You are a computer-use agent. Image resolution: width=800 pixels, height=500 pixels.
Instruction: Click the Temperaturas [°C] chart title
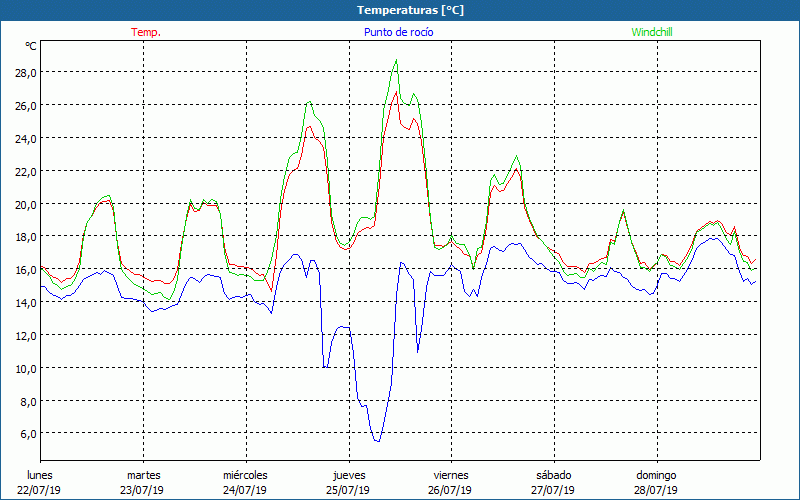411,10
